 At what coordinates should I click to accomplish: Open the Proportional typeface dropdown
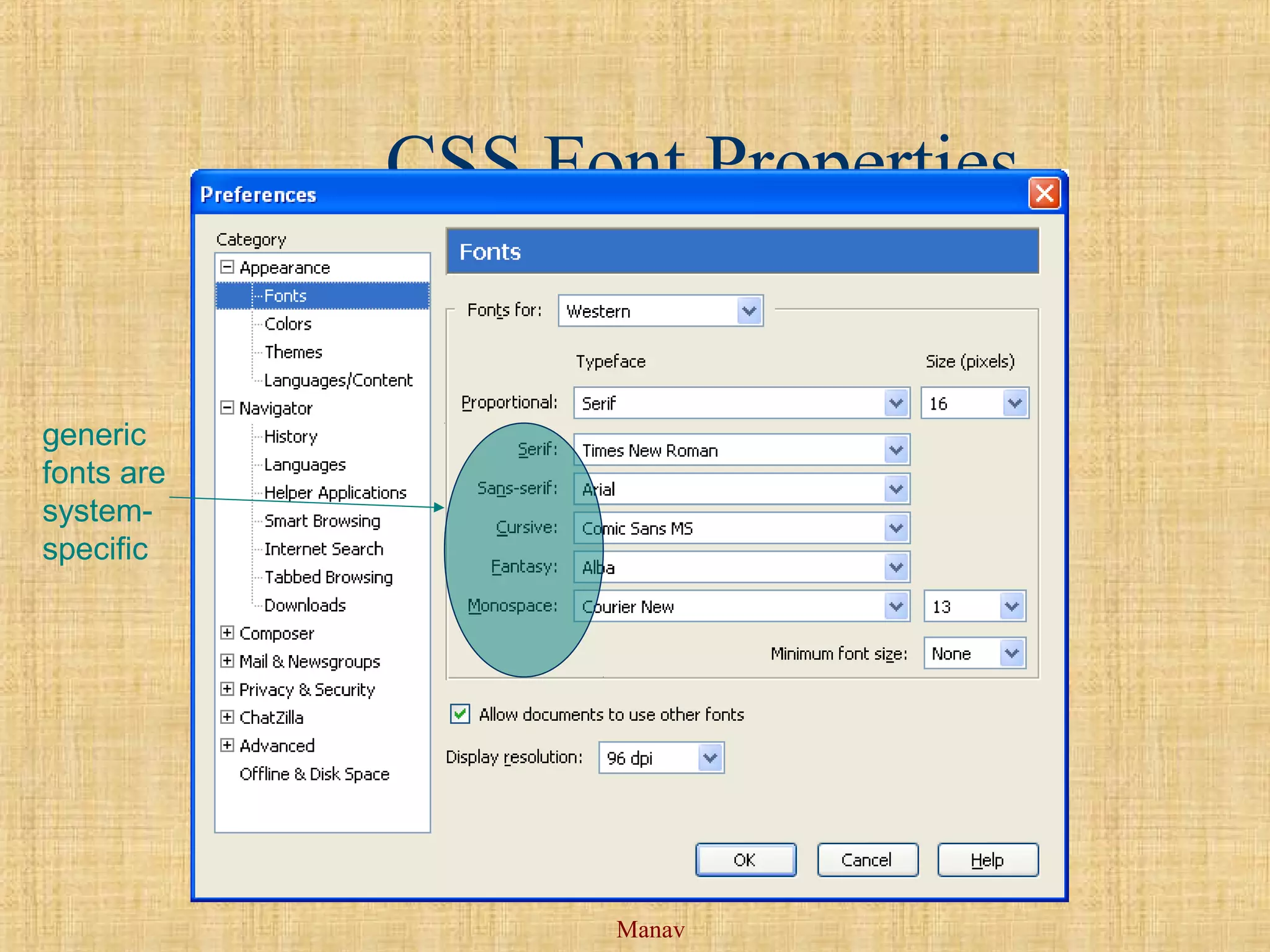[896, 403]
